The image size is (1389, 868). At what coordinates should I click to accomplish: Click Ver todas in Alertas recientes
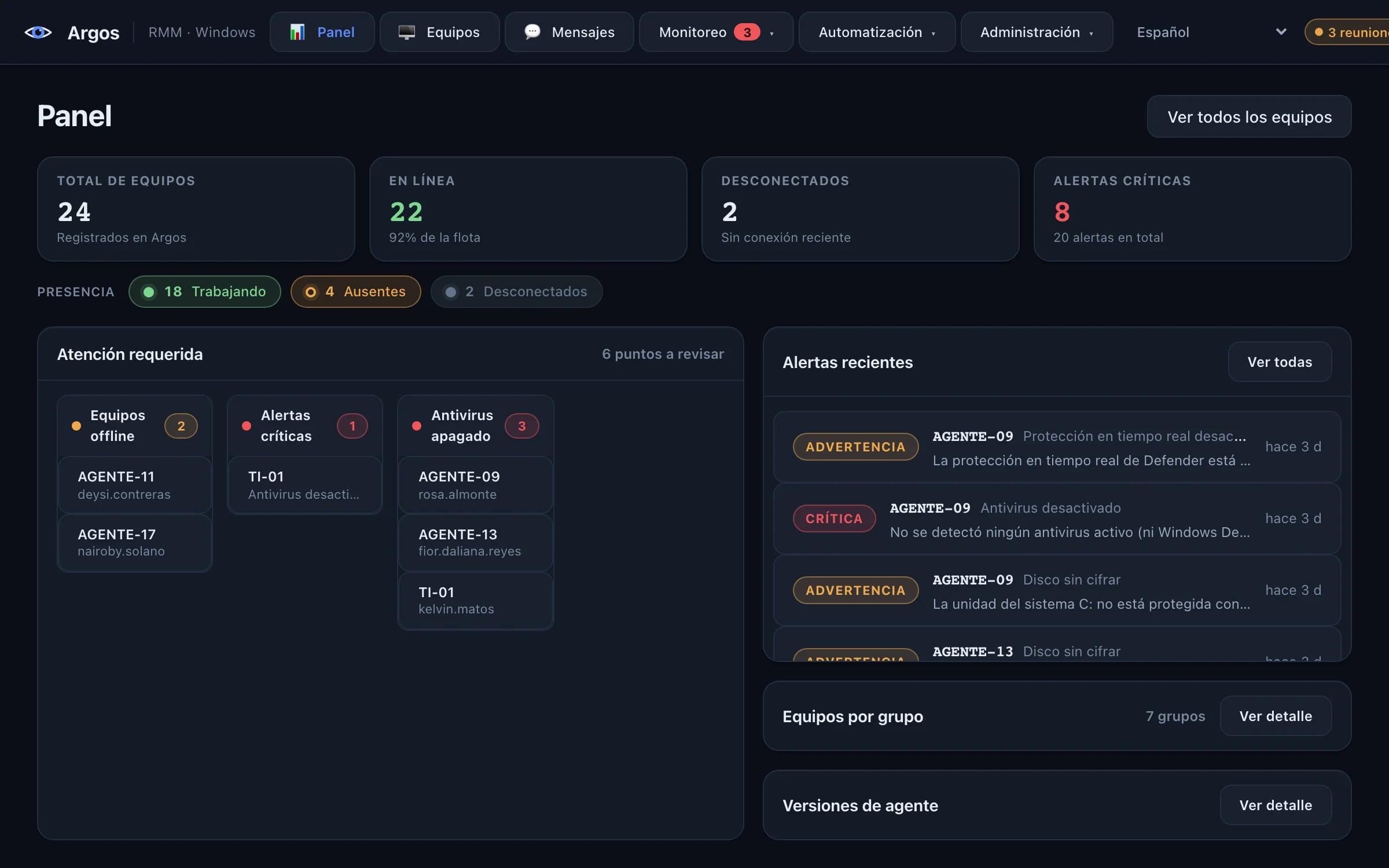[x=1280, y=362]
